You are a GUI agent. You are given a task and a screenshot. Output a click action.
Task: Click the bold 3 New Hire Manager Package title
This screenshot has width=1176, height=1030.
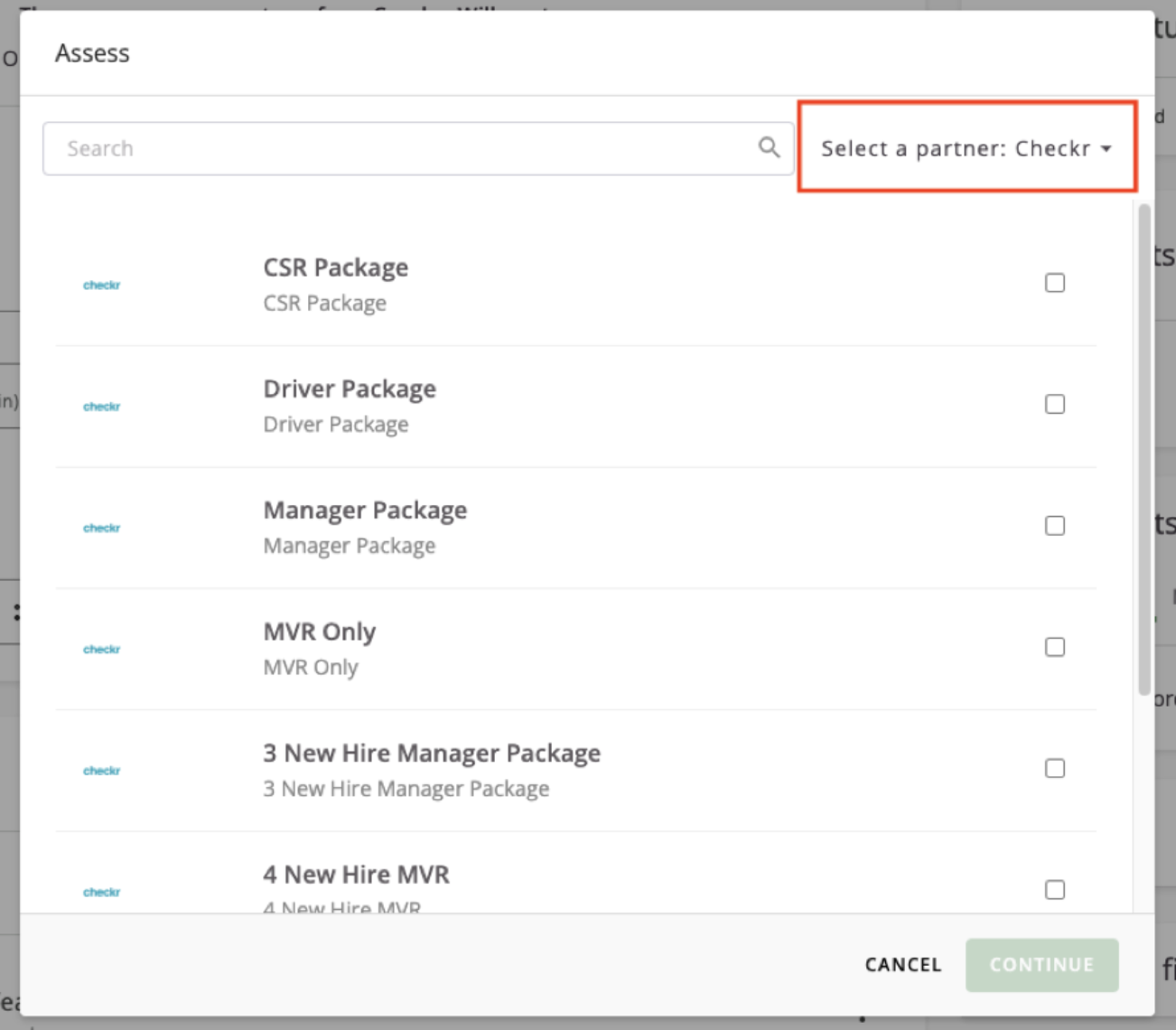(x=432, y=753)
